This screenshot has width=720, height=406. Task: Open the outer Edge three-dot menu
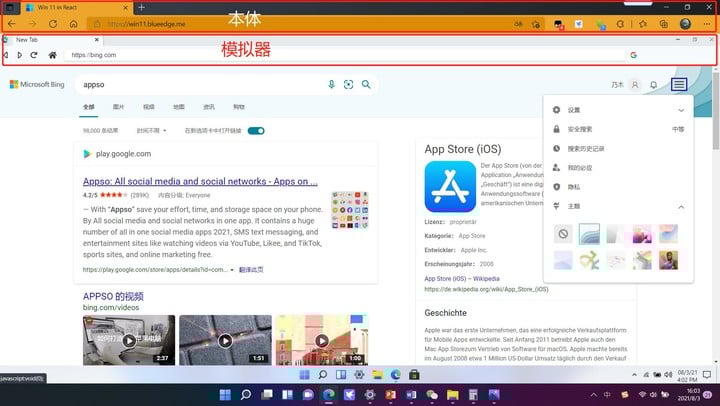(707, 24)
